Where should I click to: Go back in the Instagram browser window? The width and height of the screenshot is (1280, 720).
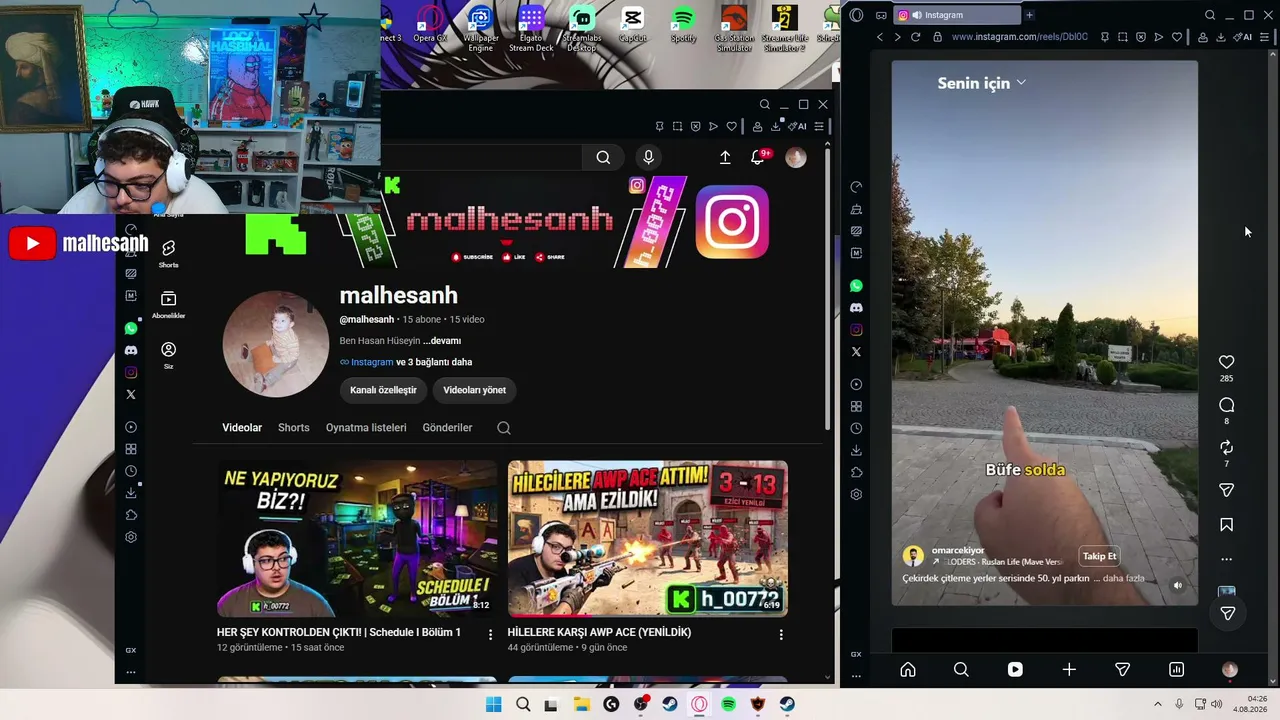[x=880, y=37]
